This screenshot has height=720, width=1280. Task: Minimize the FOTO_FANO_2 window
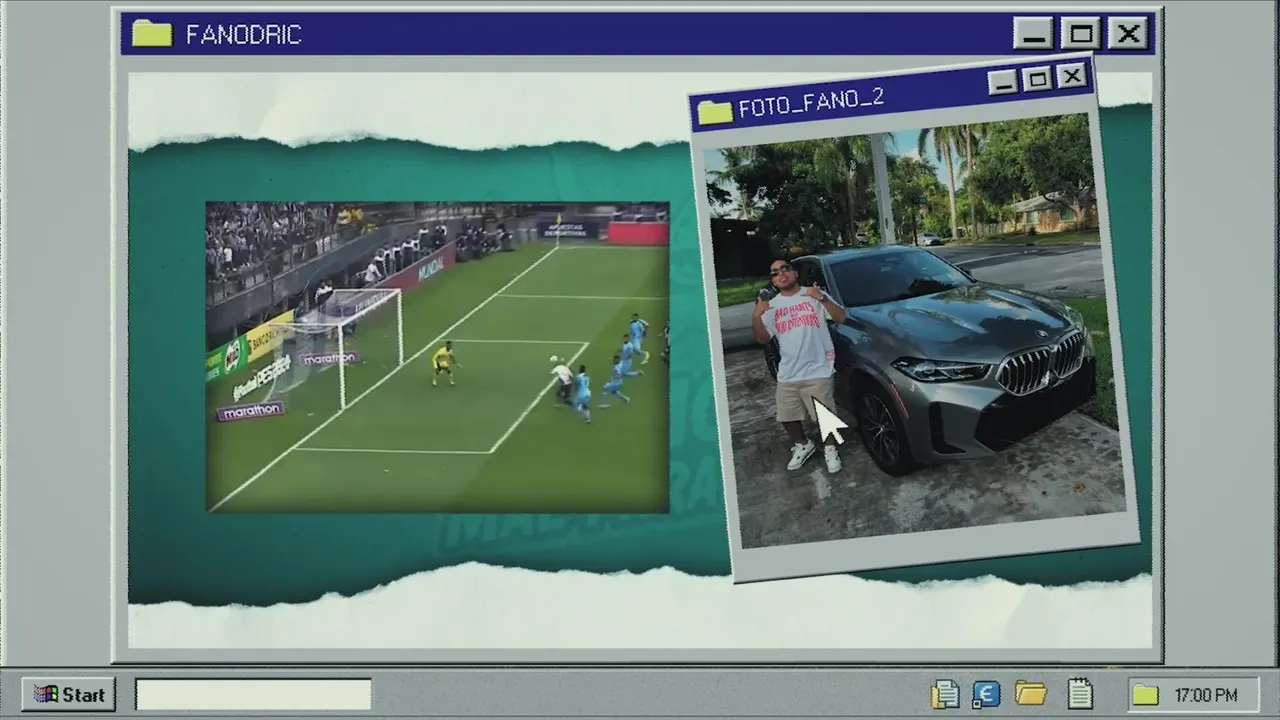click(1003, 82)
